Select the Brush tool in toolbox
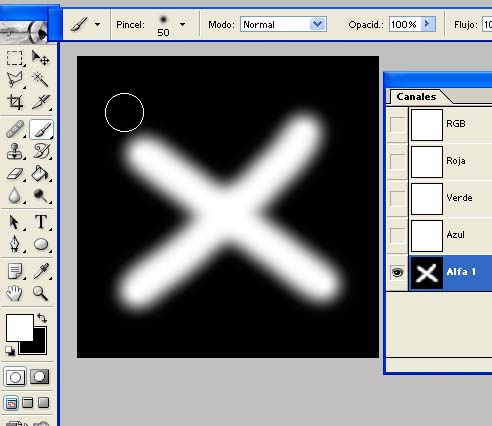The width and height of the screenshot is (492, 426). (41, 129)
